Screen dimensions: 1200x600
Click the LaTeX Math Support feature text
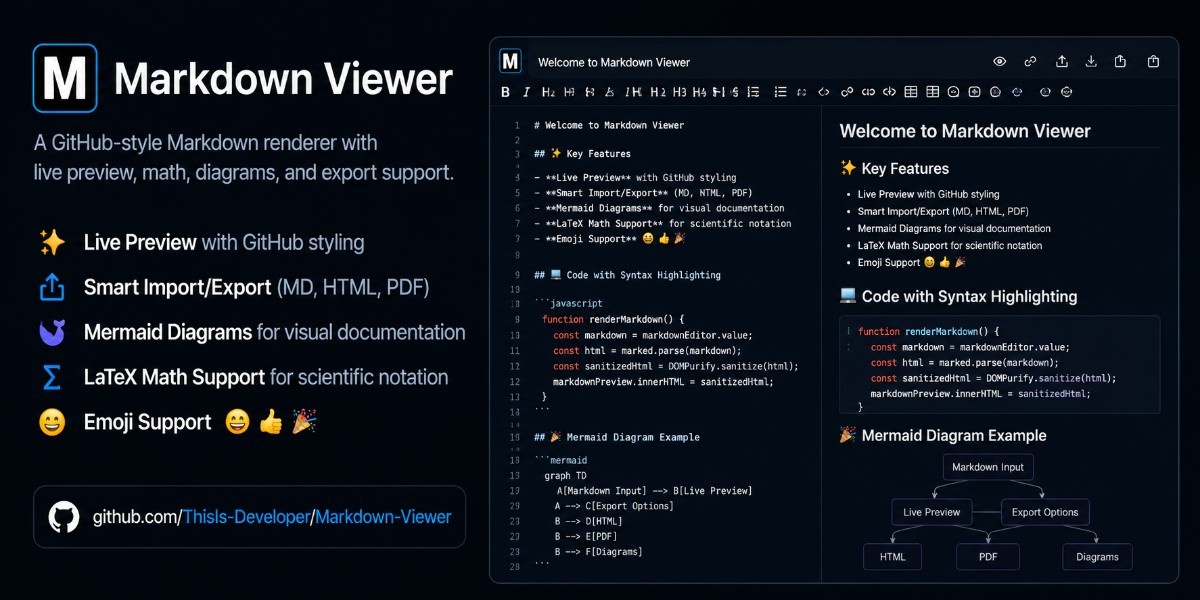click(x=266, y=377)
